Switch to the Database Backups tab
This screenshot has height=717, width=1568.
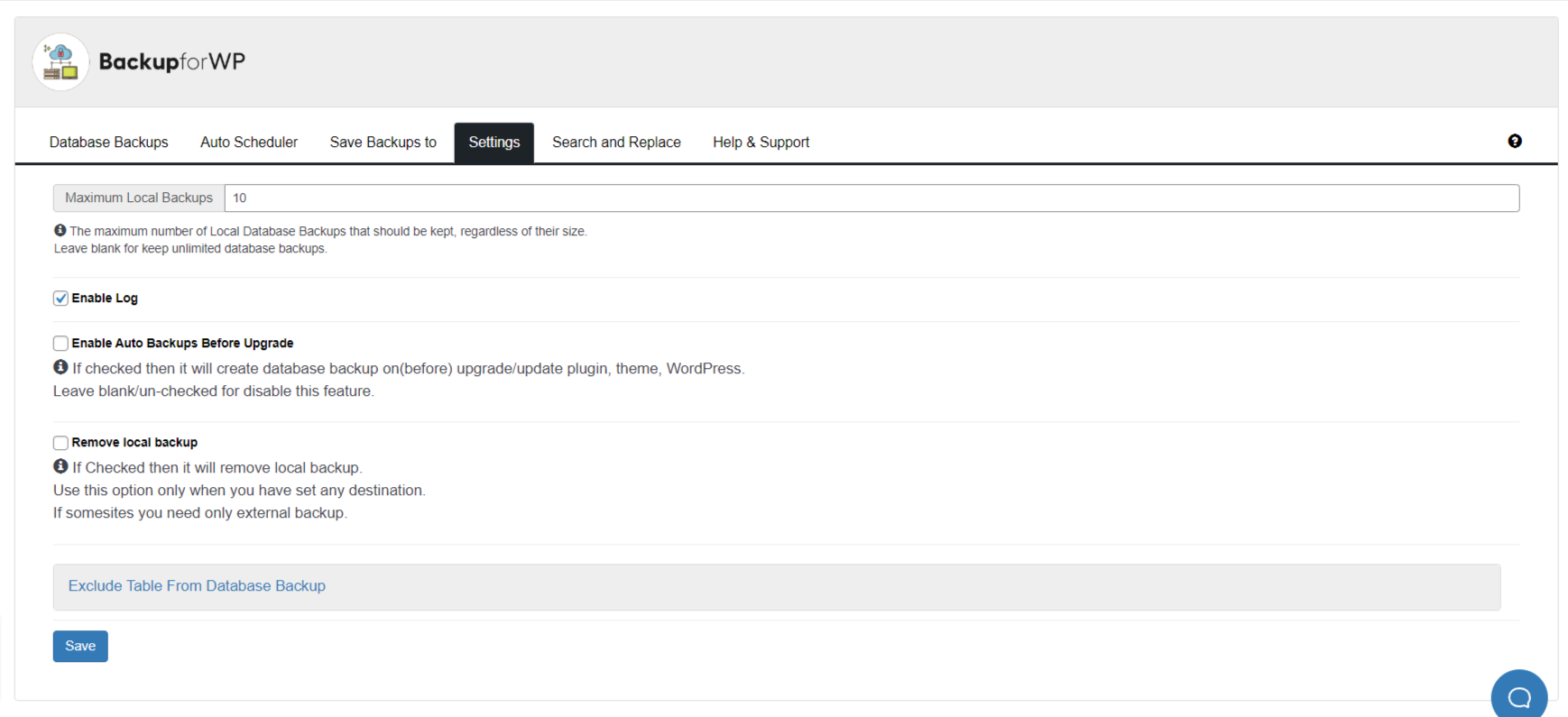click(x=108, y=142)
